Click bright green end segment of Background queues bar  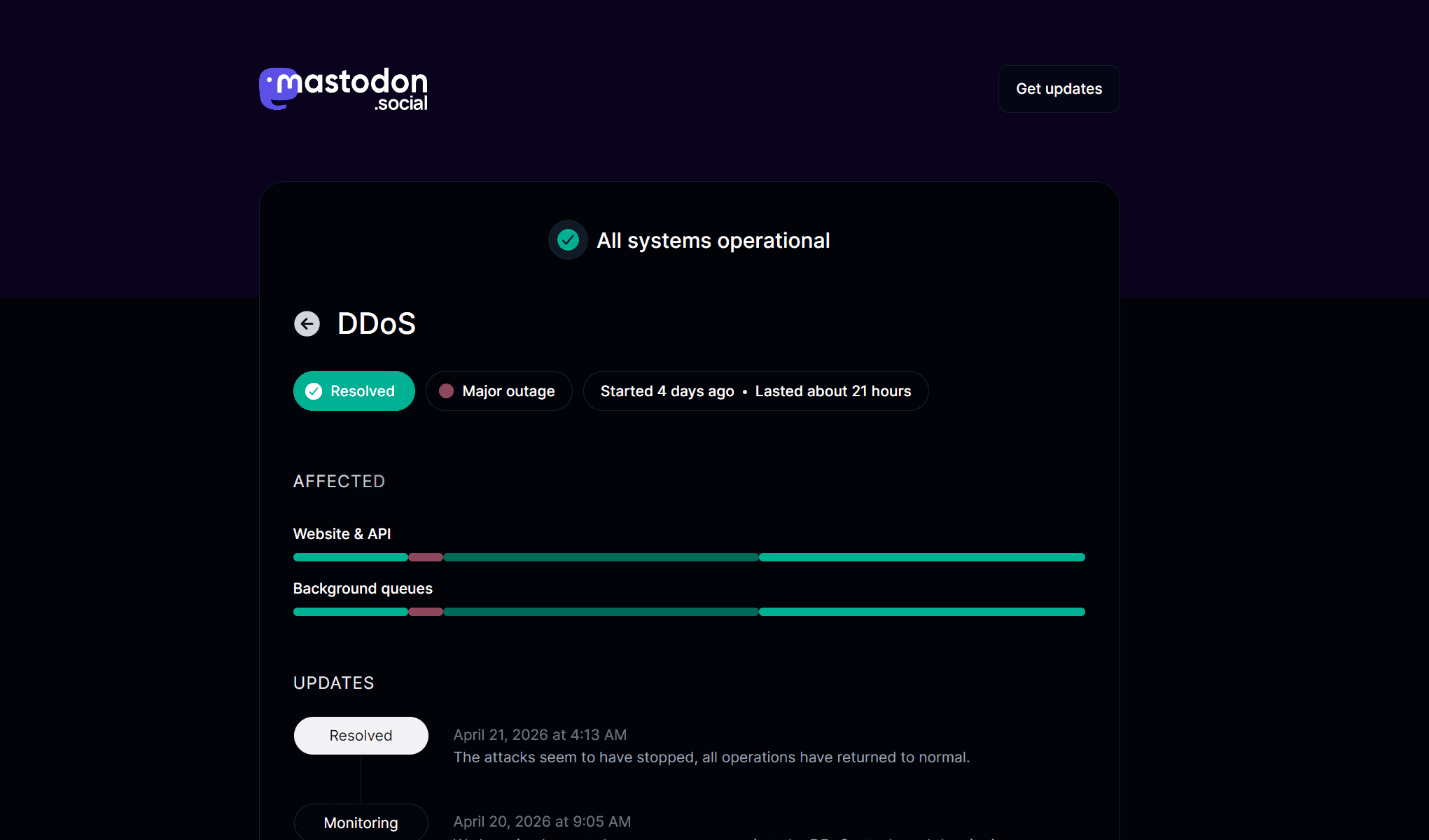pos(921,612)
